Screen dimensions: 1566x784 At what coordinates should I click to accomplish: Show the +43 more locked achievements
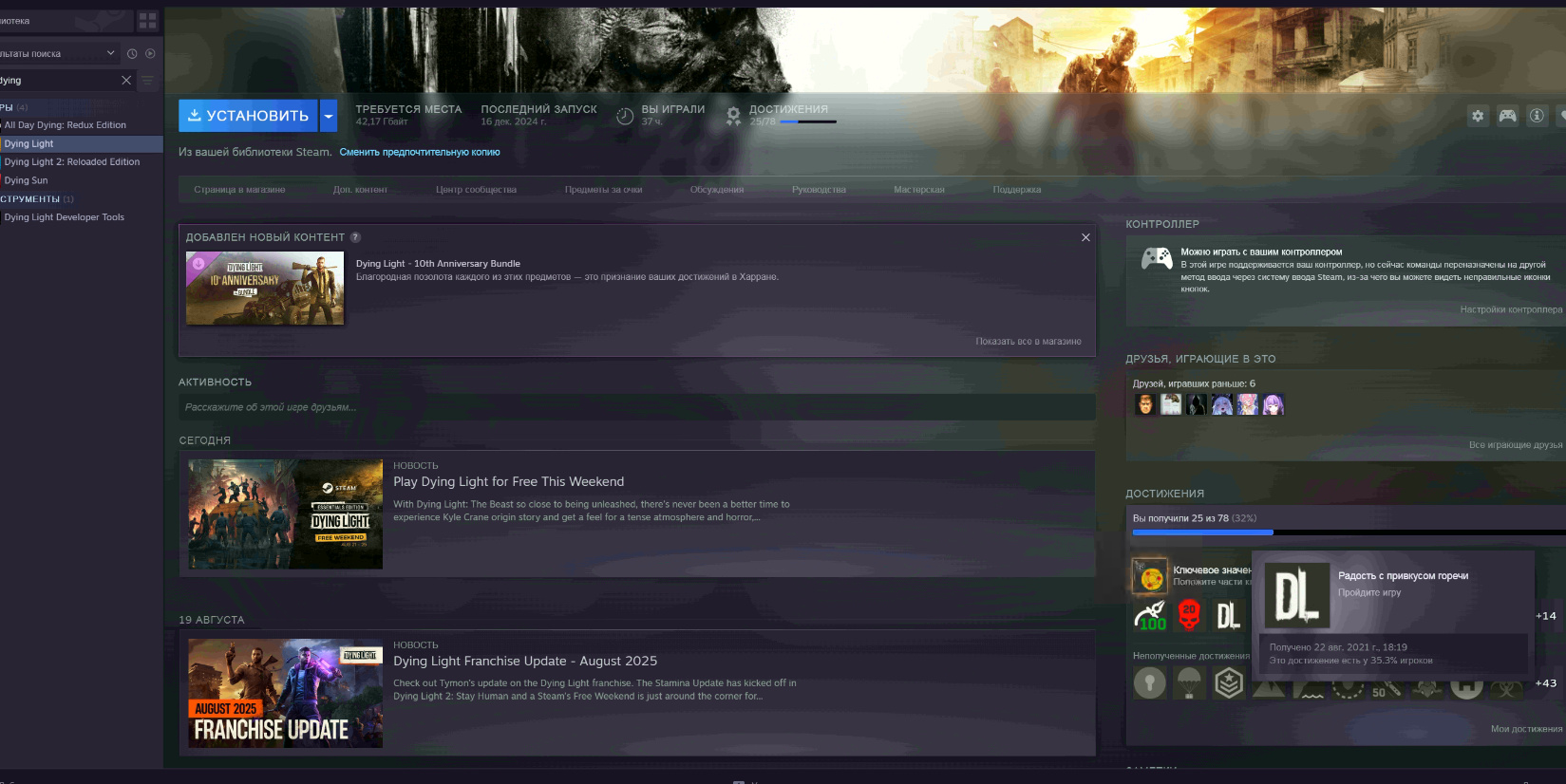point(1546,683)
